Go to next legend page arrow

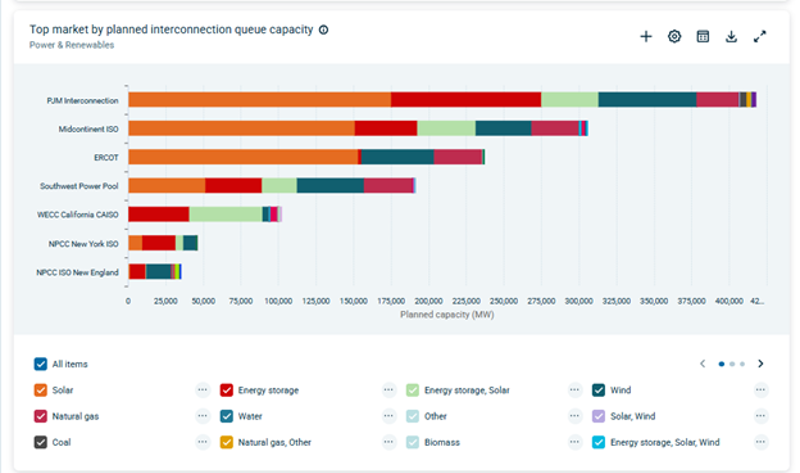[x=761, y=364]
